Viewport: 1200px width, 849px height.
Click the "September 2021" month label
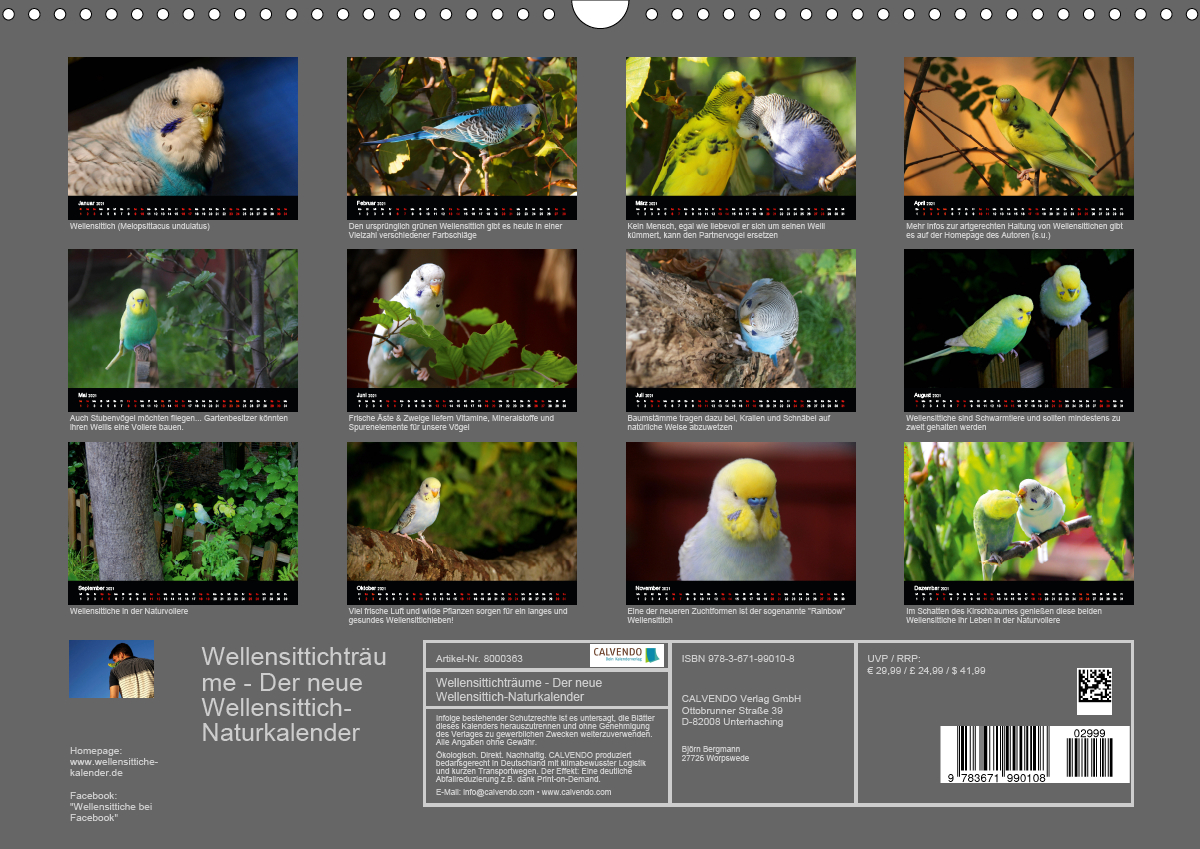[x=95, y=589]
